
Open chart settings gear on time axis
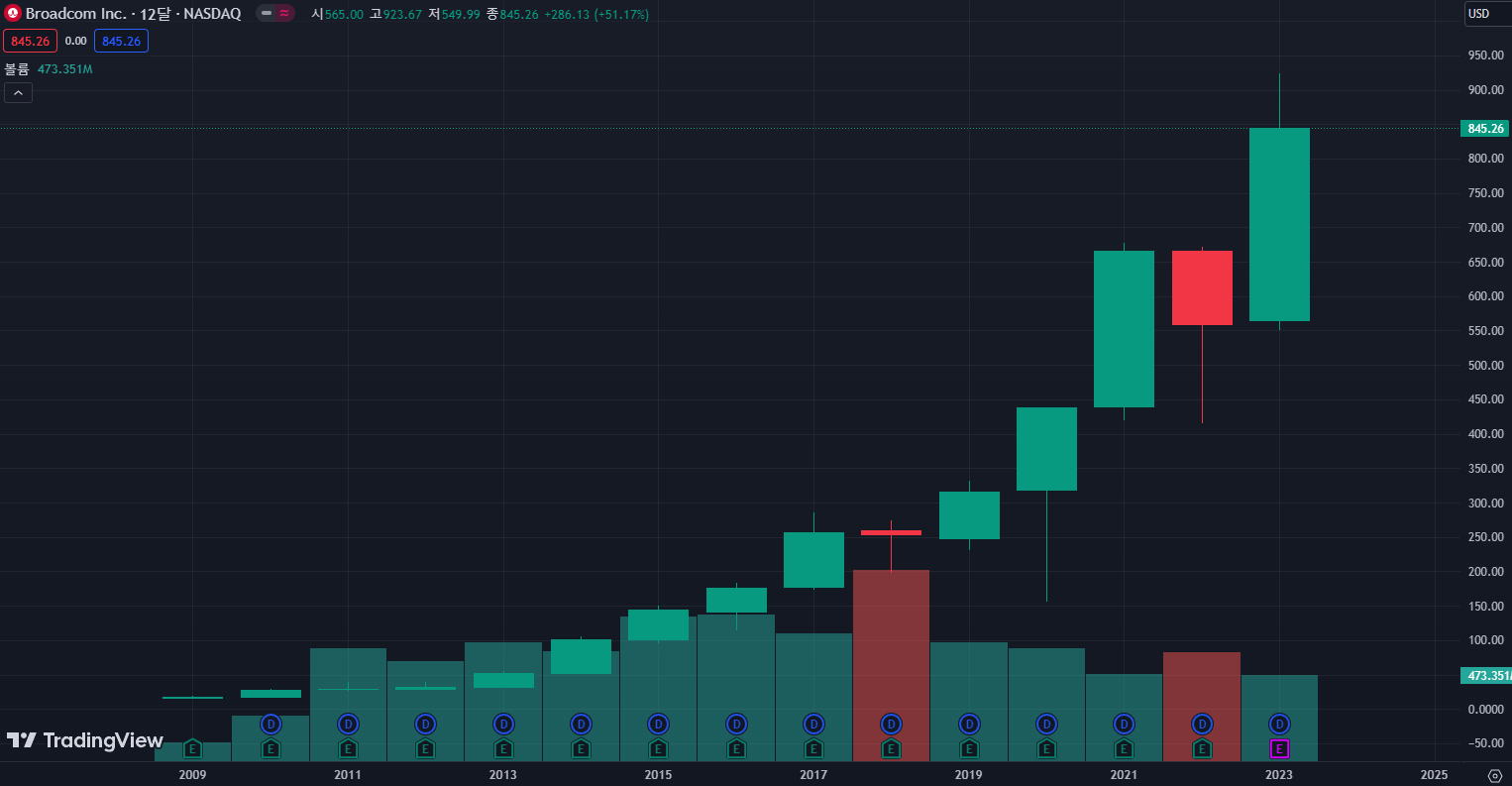pyautogui.click(x=1495, y=775)
